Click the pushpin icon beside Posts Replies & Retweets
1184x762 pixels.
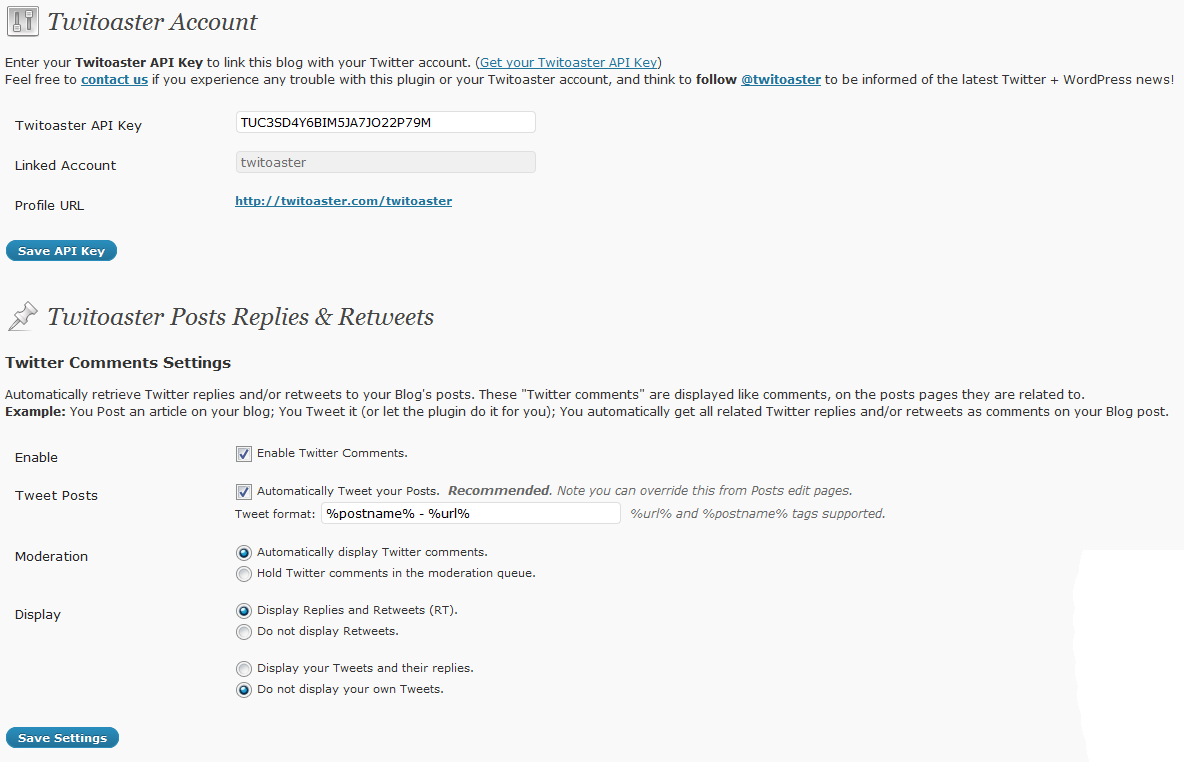coord(22,317)
